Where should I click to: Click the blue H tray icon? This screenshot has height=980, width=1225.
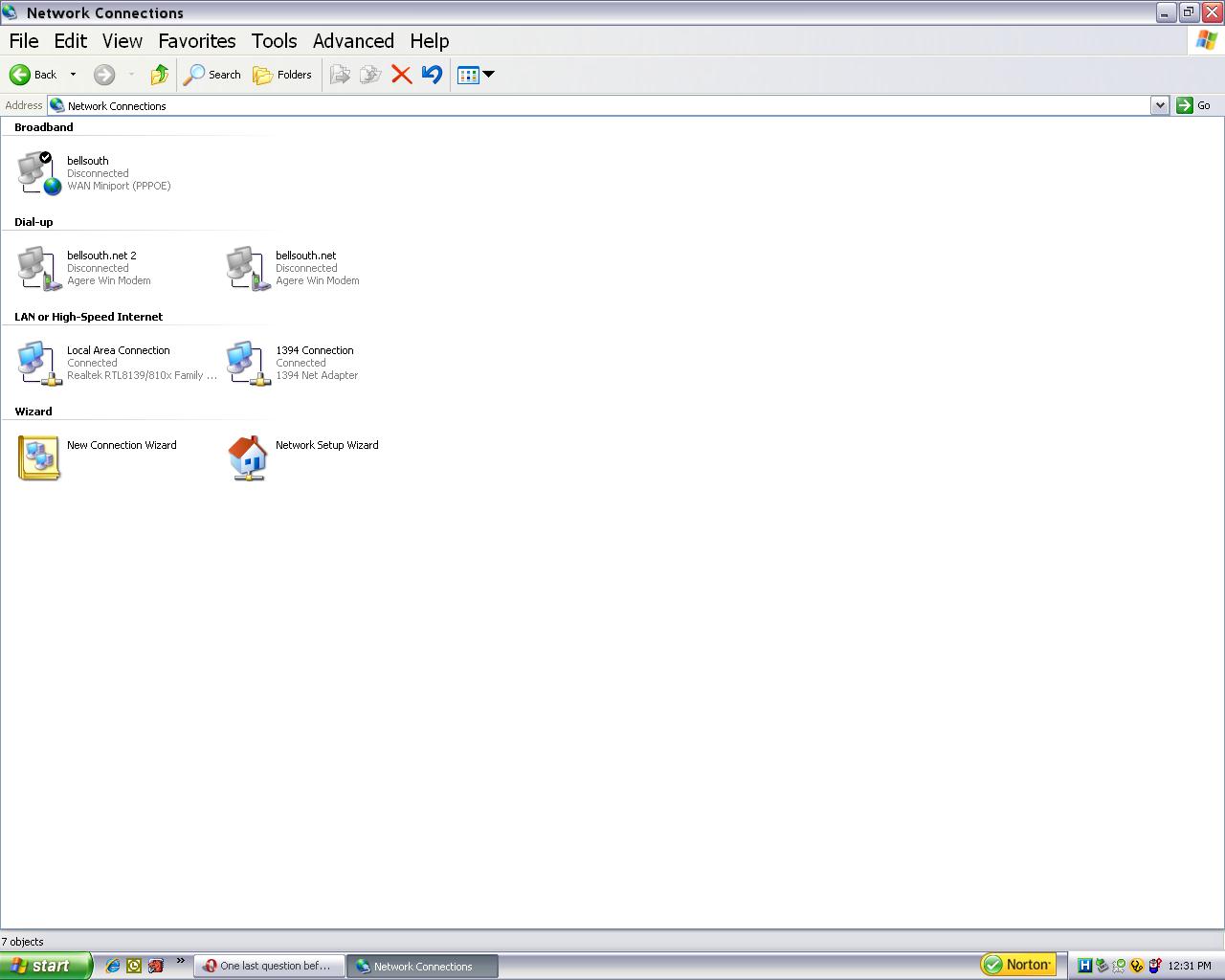tap(1084, 966)
